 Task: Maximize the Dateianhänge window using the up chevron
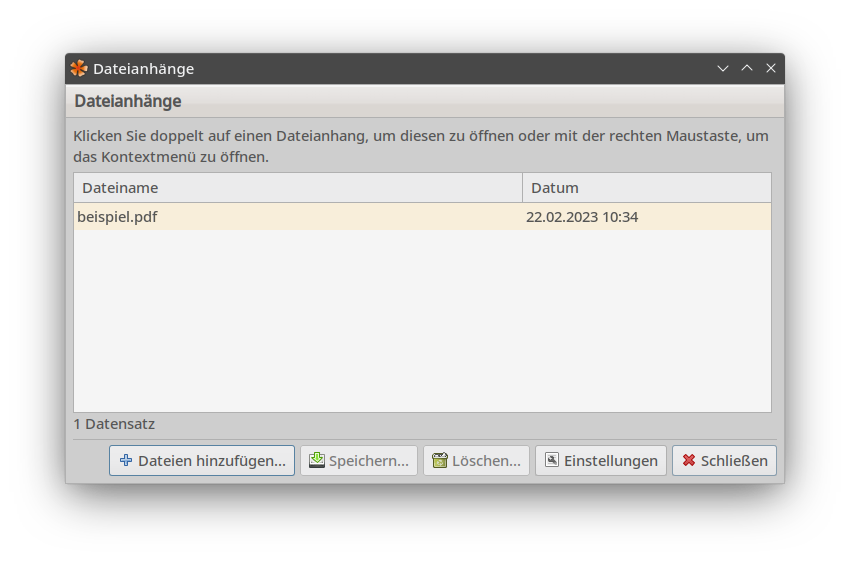[747, 68]
